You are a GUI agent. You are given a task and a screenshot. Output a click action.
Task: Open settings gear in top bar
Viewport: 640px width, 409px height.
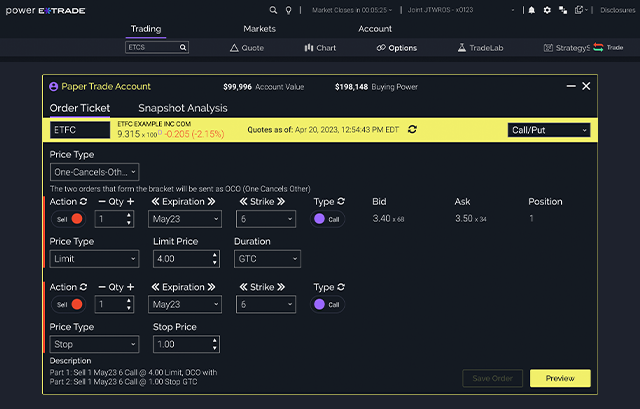(548, 10)
